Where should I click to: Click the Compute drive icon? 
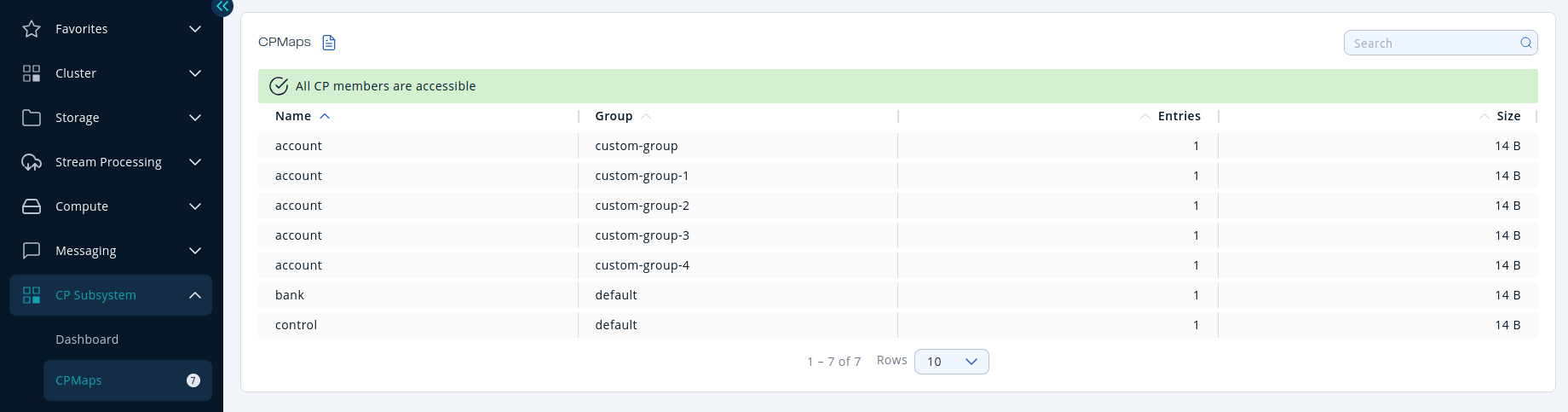(32, 206)
